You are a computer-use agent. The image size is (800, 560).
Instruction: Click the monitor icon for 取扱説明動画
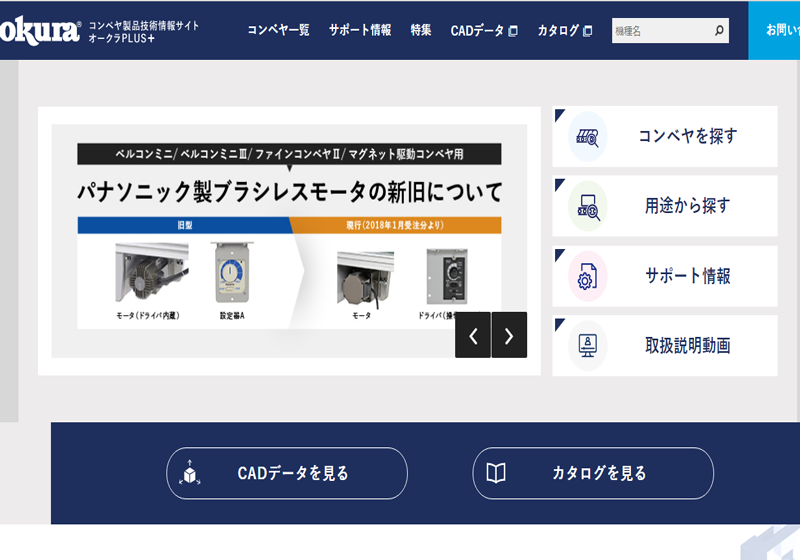(x=588, y=346)
